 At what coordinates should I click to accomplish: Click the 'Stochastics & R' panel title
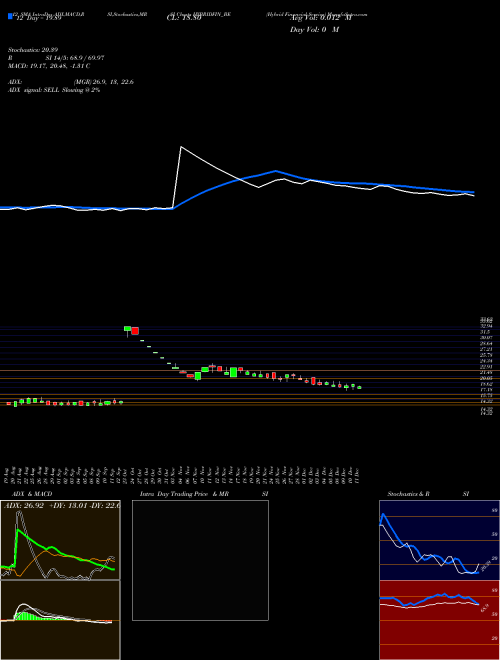pos(408,494)
